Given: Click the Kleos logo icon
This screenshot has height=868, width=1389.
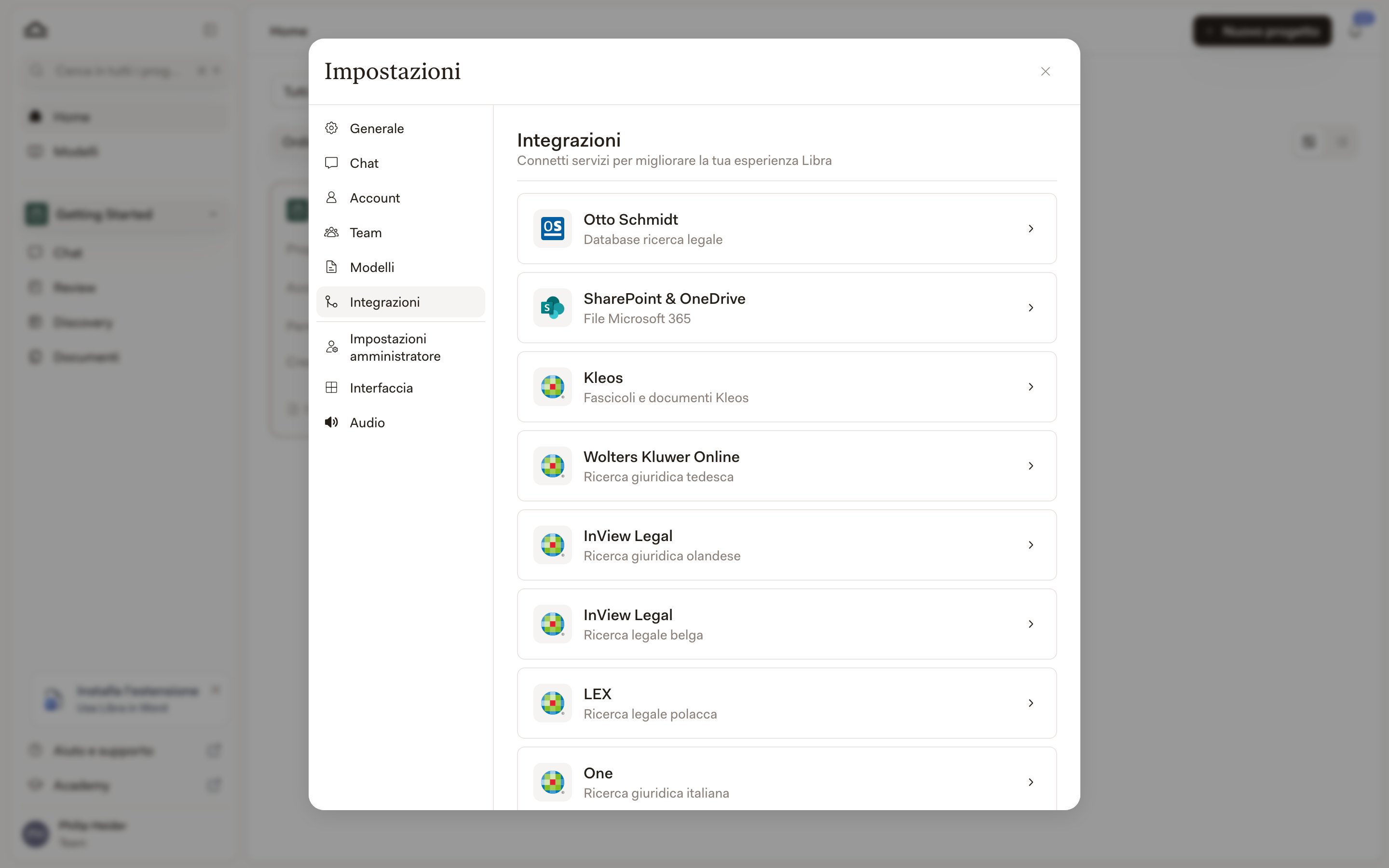Looking at the screenshot, I should click(552, 387).
